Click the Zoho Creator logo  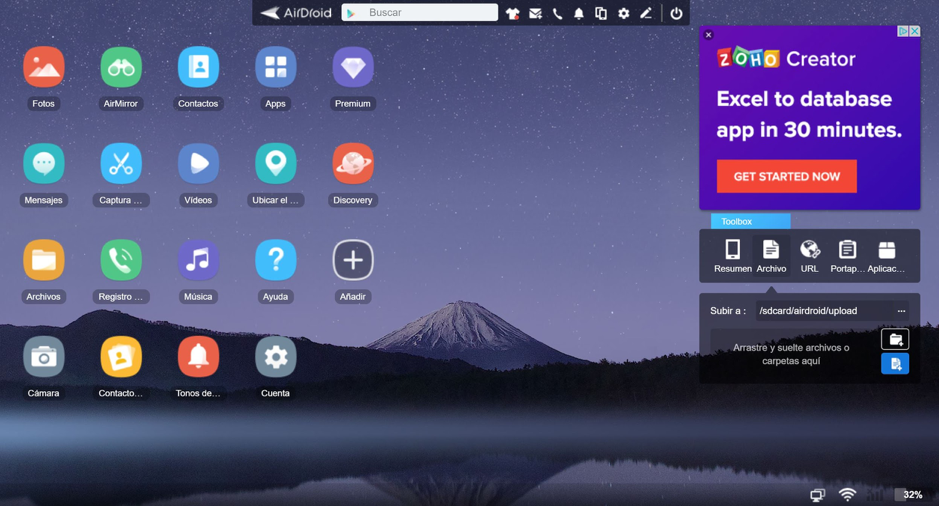pos(786,59)
